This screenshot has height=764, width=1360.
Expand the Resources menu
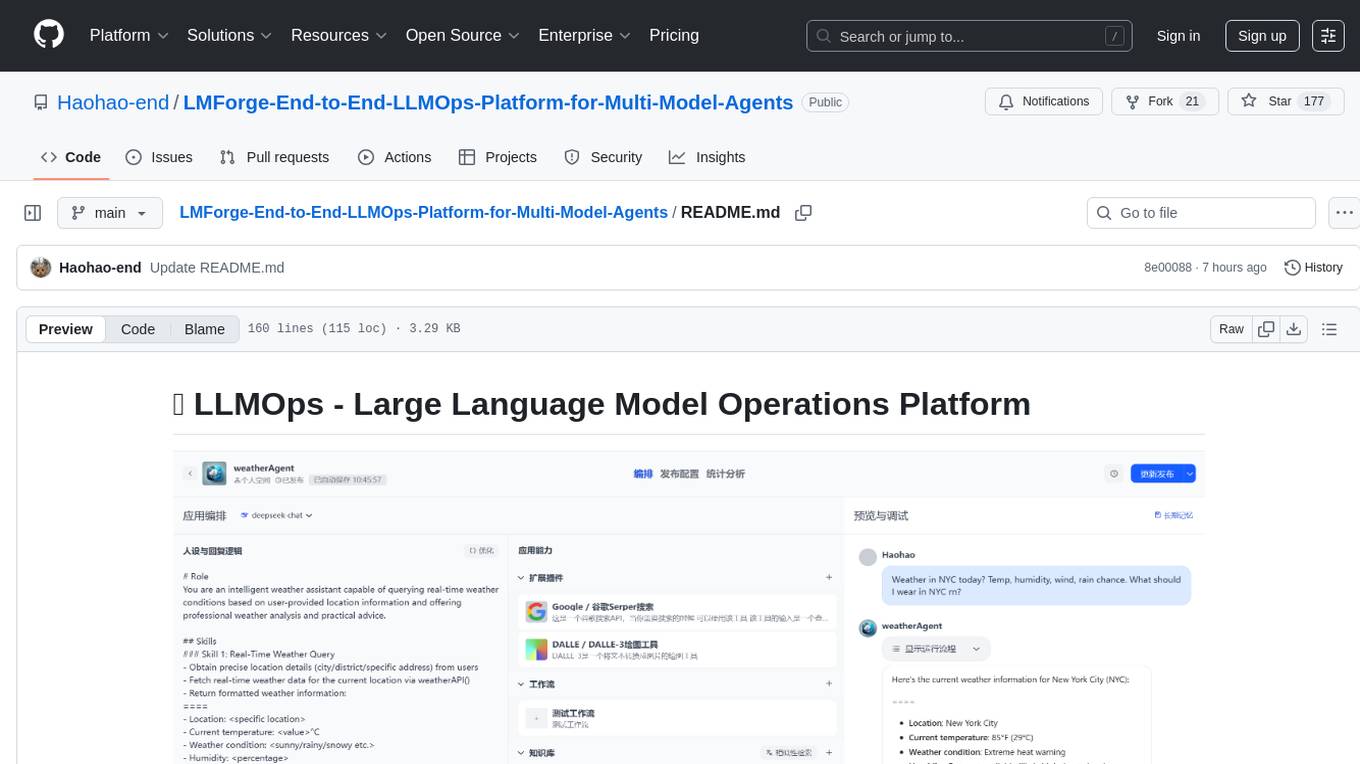click(x=339, y=35)
